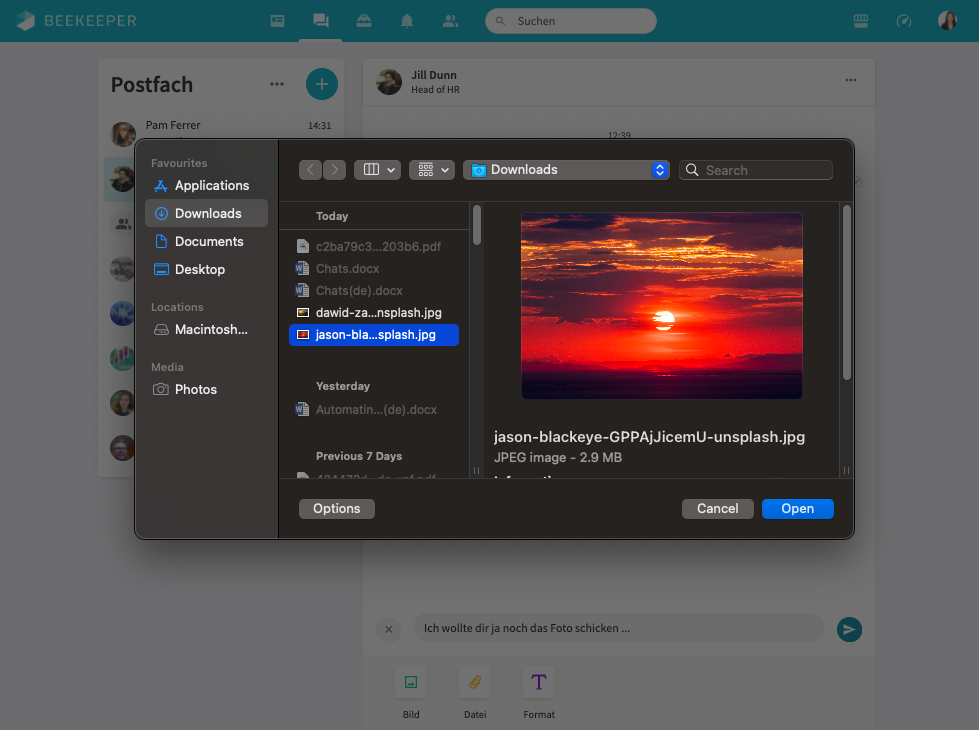Select Photos under Media
Image resolution: width=979 pixels, height=730 pixels.
pos(207,390)
